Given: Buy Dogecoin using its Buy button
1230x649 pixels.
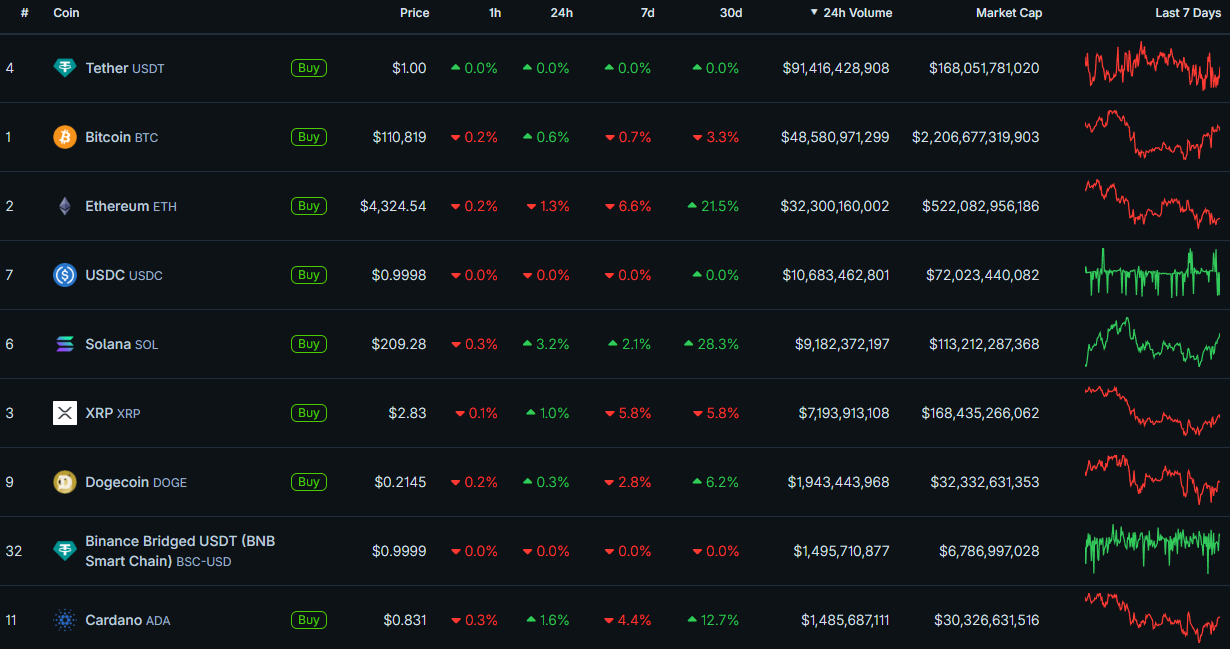Looking at the screenshot, I should coord(309,482).
